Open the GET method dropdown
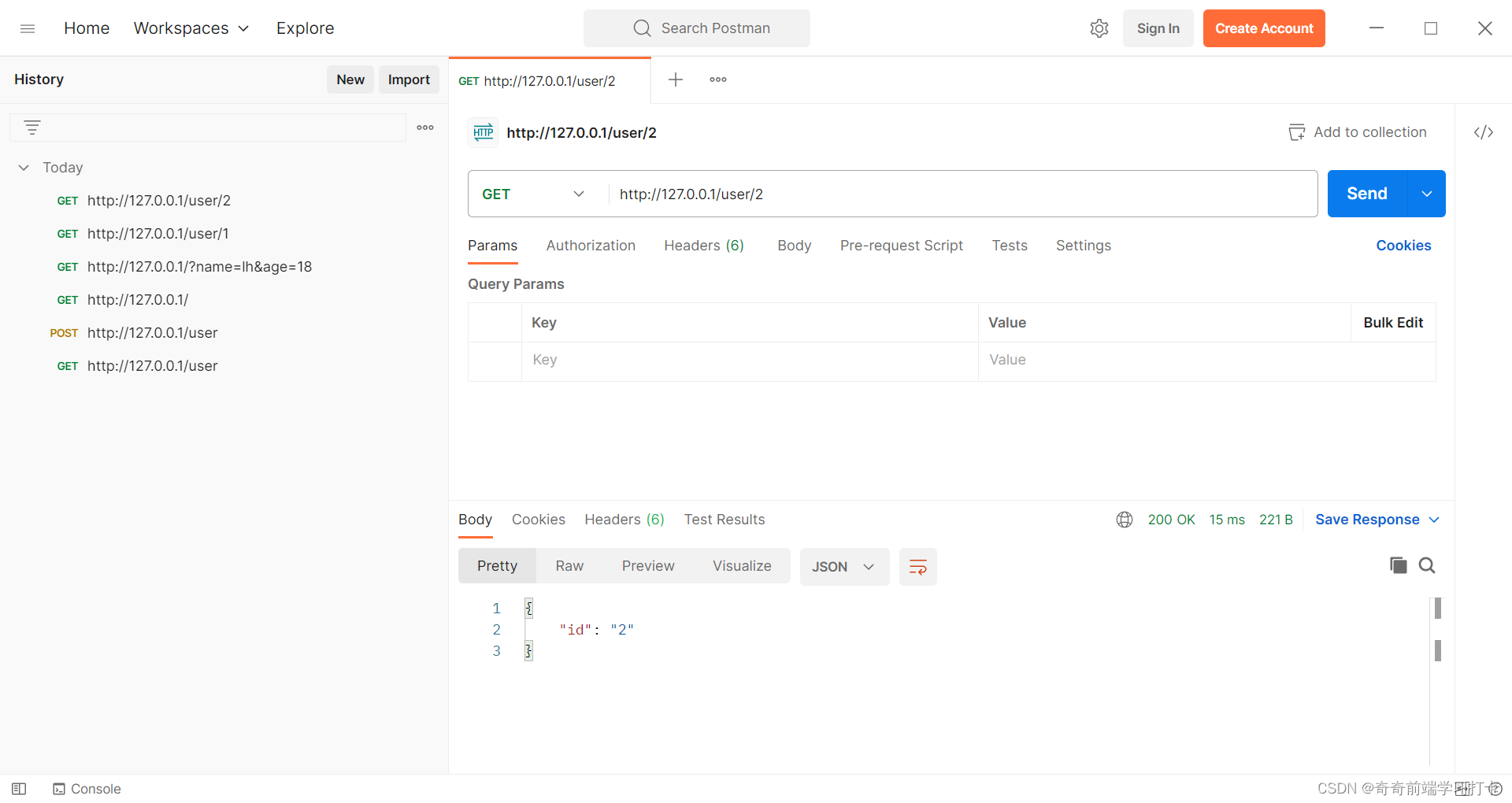Image resolution: width=1512 pixels, height=803 pixels. [535, 194]
